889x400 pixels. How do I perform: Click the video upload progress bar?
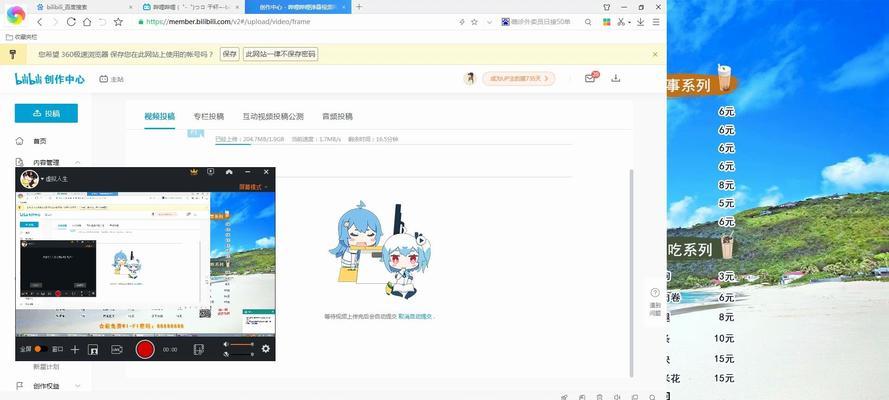point(393,144)
